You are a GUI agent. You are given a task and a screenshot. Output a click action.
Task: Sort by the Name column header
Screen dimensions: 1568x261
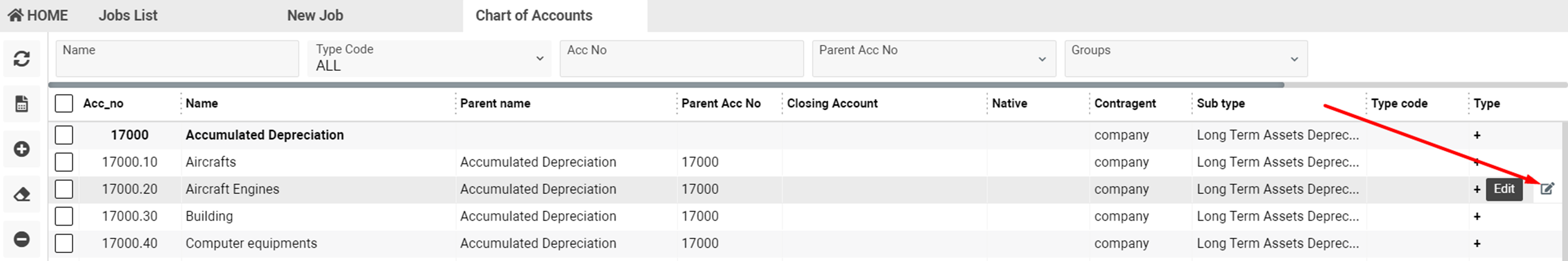click(202, 103)
